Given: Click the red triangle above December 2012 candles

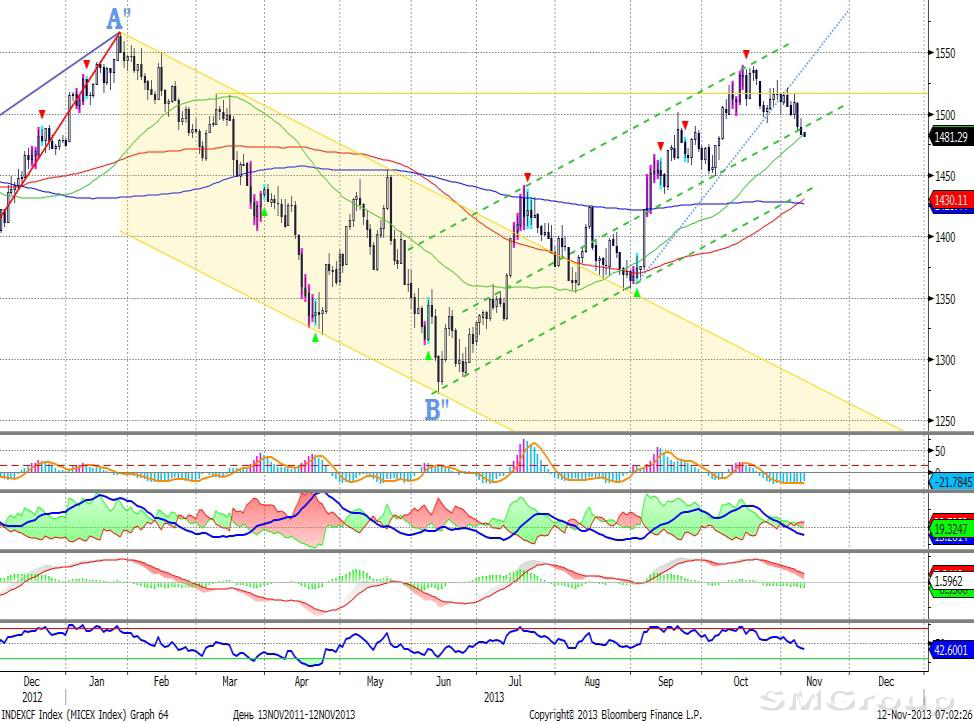Looking at the screenshot, I should 42,114.
